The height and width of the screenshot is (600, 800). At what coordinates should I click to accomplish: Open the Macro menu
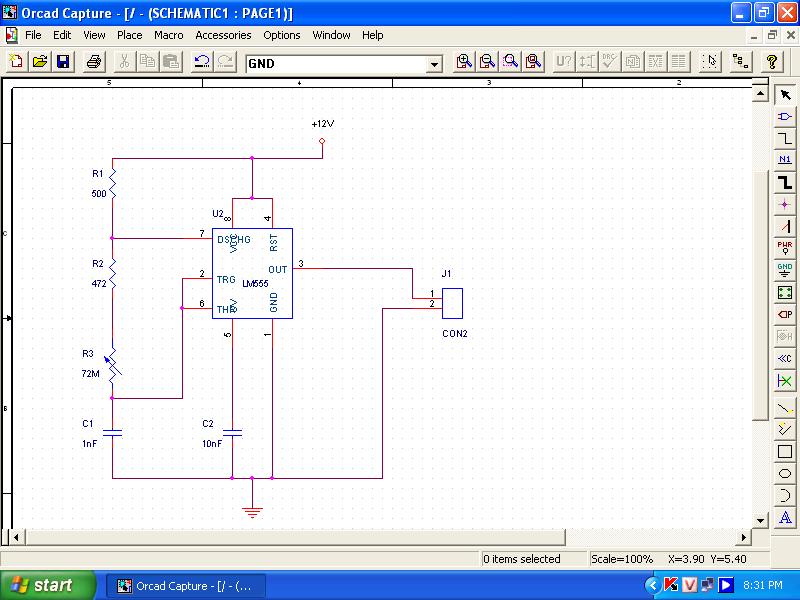point(168,35)
